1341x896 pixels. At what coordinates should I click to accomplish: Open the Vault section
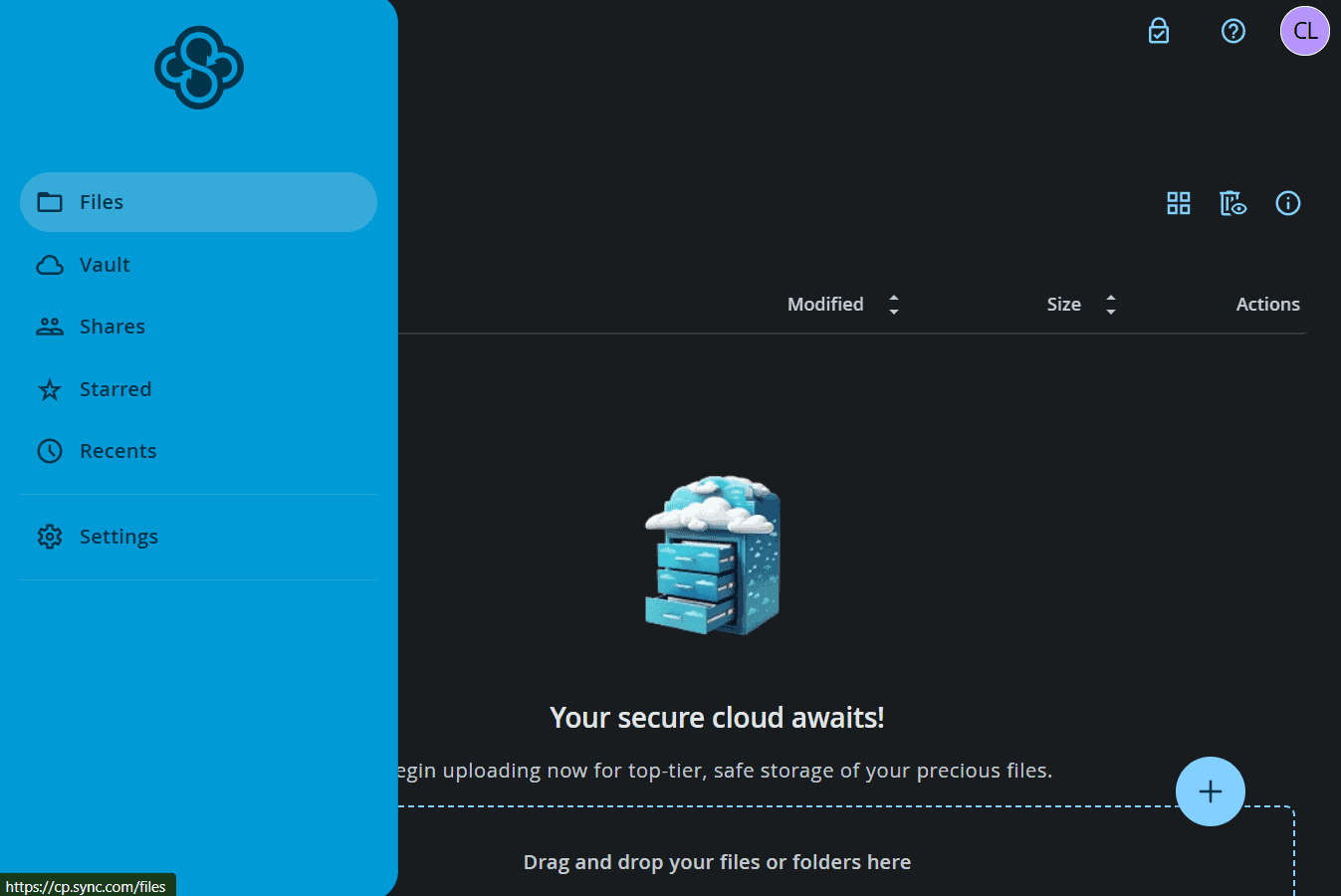tap(104, 265)
